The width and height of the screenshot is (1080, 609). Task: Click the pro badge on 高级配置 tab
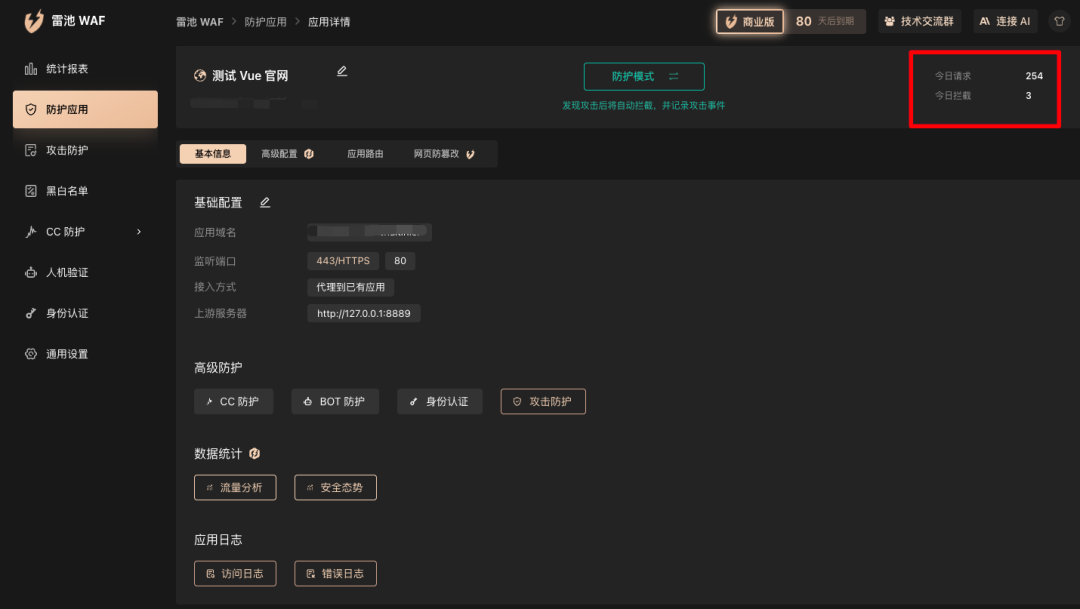[309, 154]
